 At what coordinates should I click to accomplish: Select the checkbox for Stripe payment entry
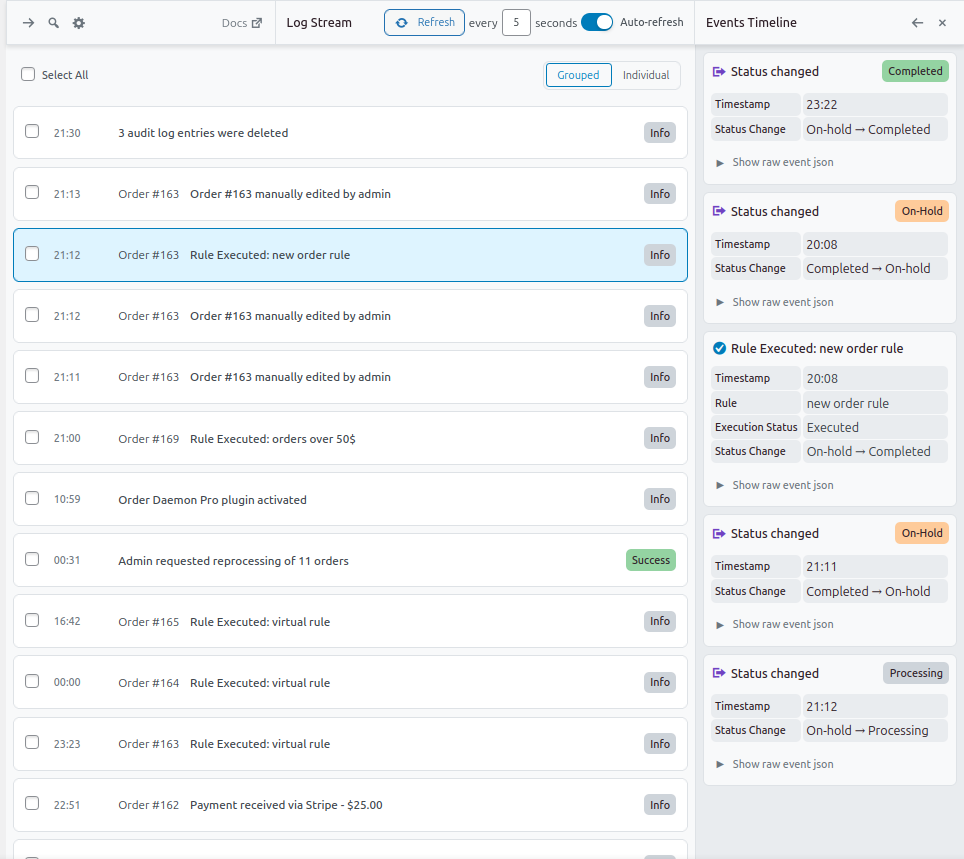click(32, 804)
